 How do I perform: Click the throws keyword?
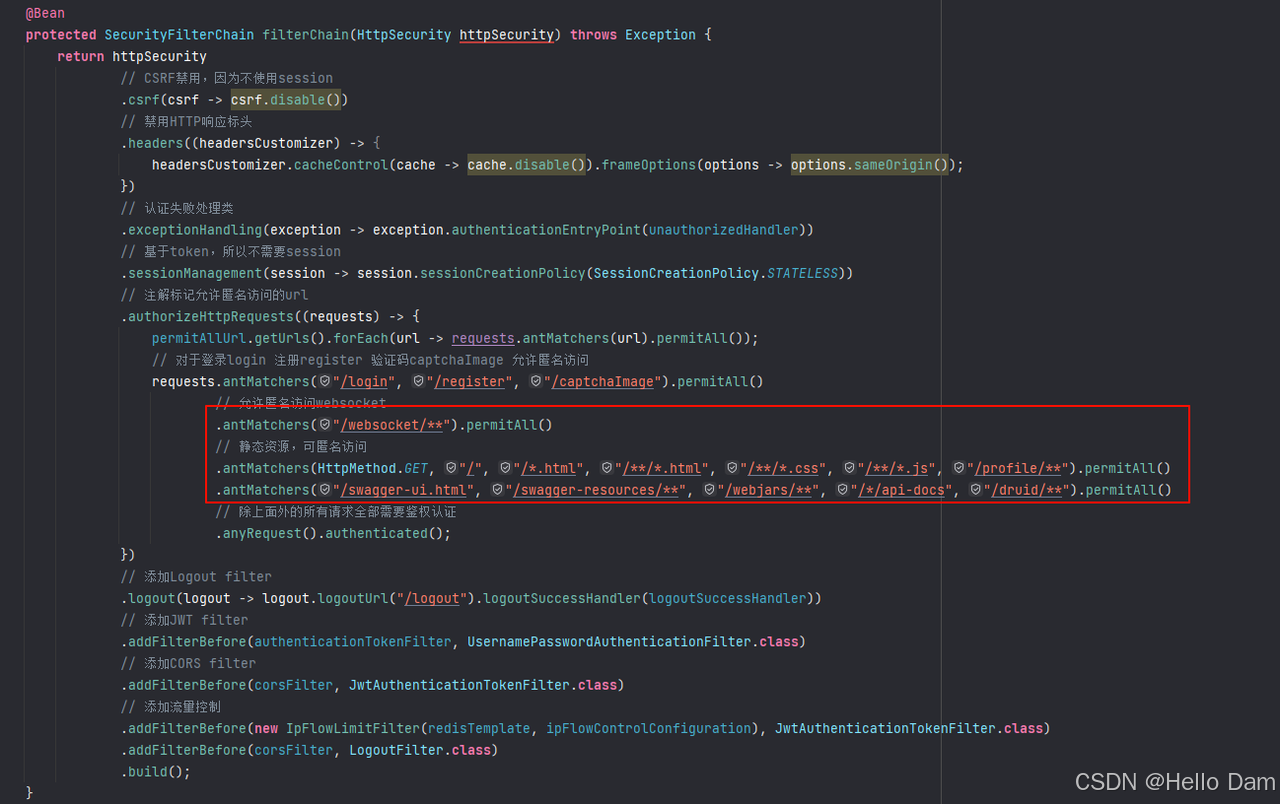[594, 35]
